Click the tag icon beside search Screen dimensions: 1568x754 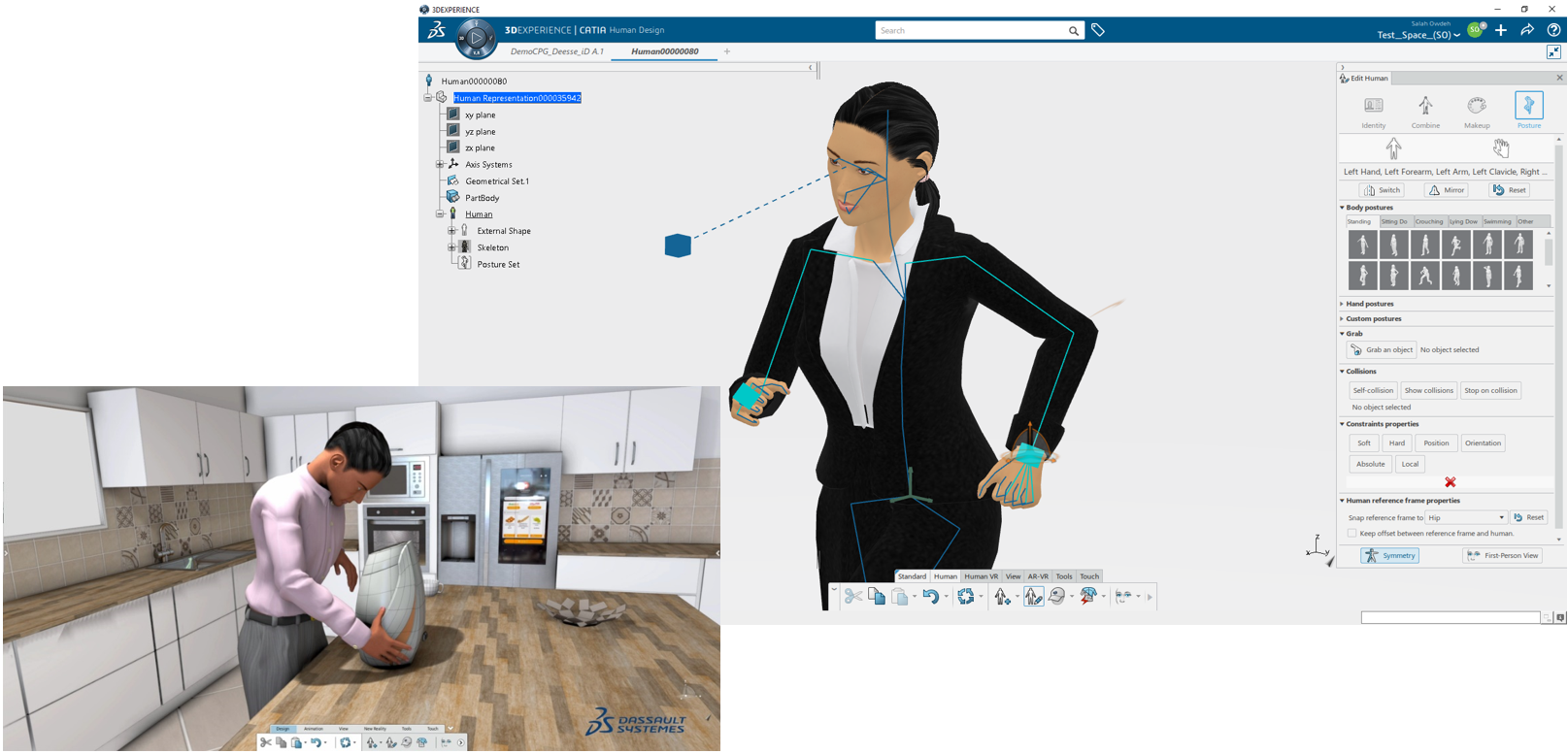(1098, 30)
